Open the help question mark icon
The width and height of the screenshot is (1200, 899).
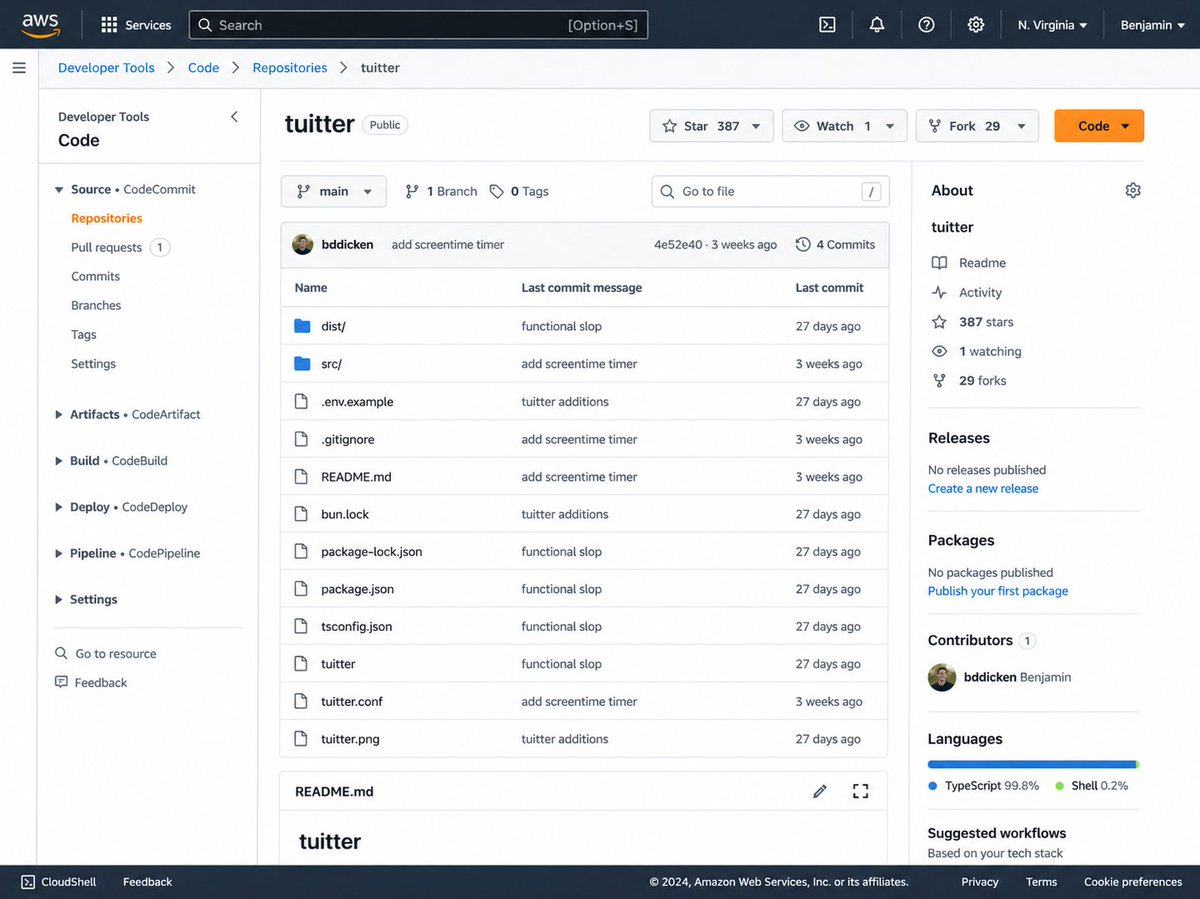pyautogui.click(x=926, y=25)
